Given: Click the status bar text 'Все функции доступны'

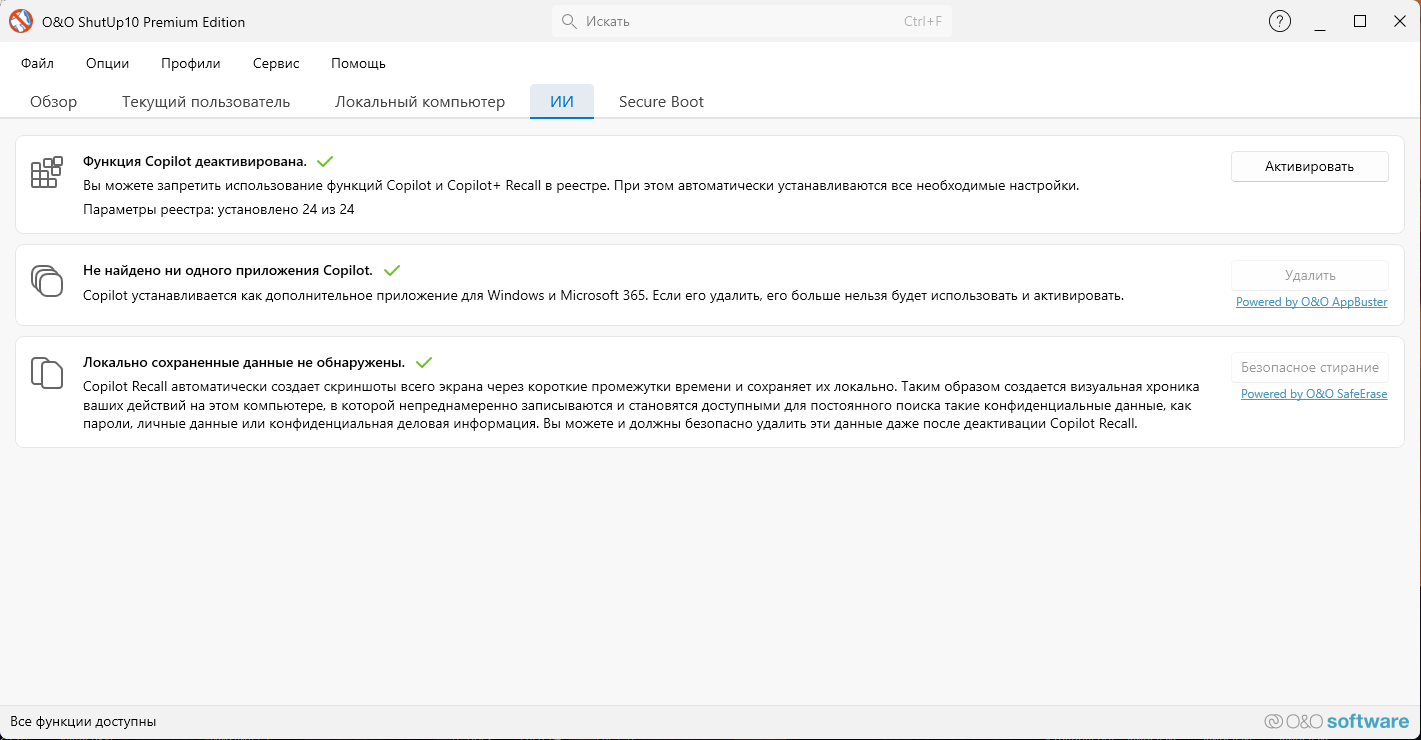Looking at the screenshot, I should point(83,721).
